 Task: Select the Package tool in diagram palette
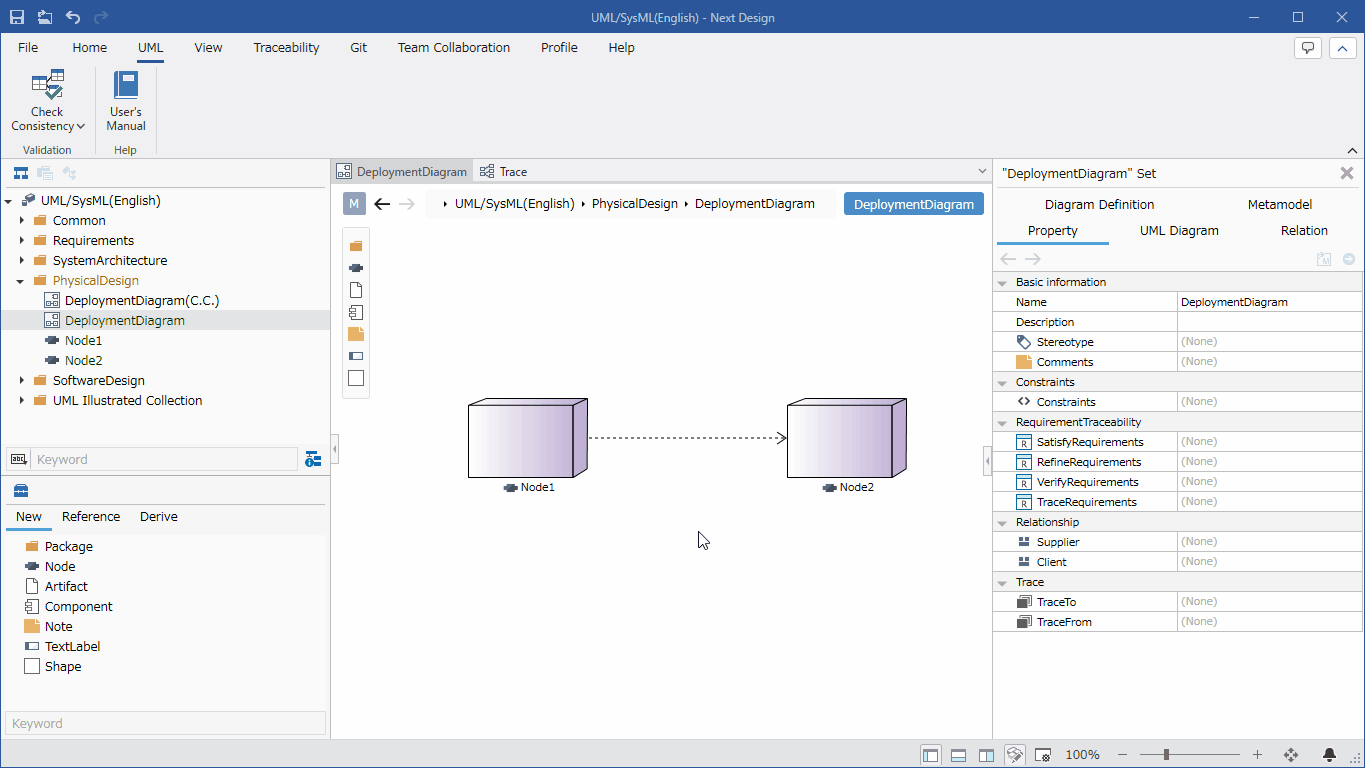tap(356, 246)
